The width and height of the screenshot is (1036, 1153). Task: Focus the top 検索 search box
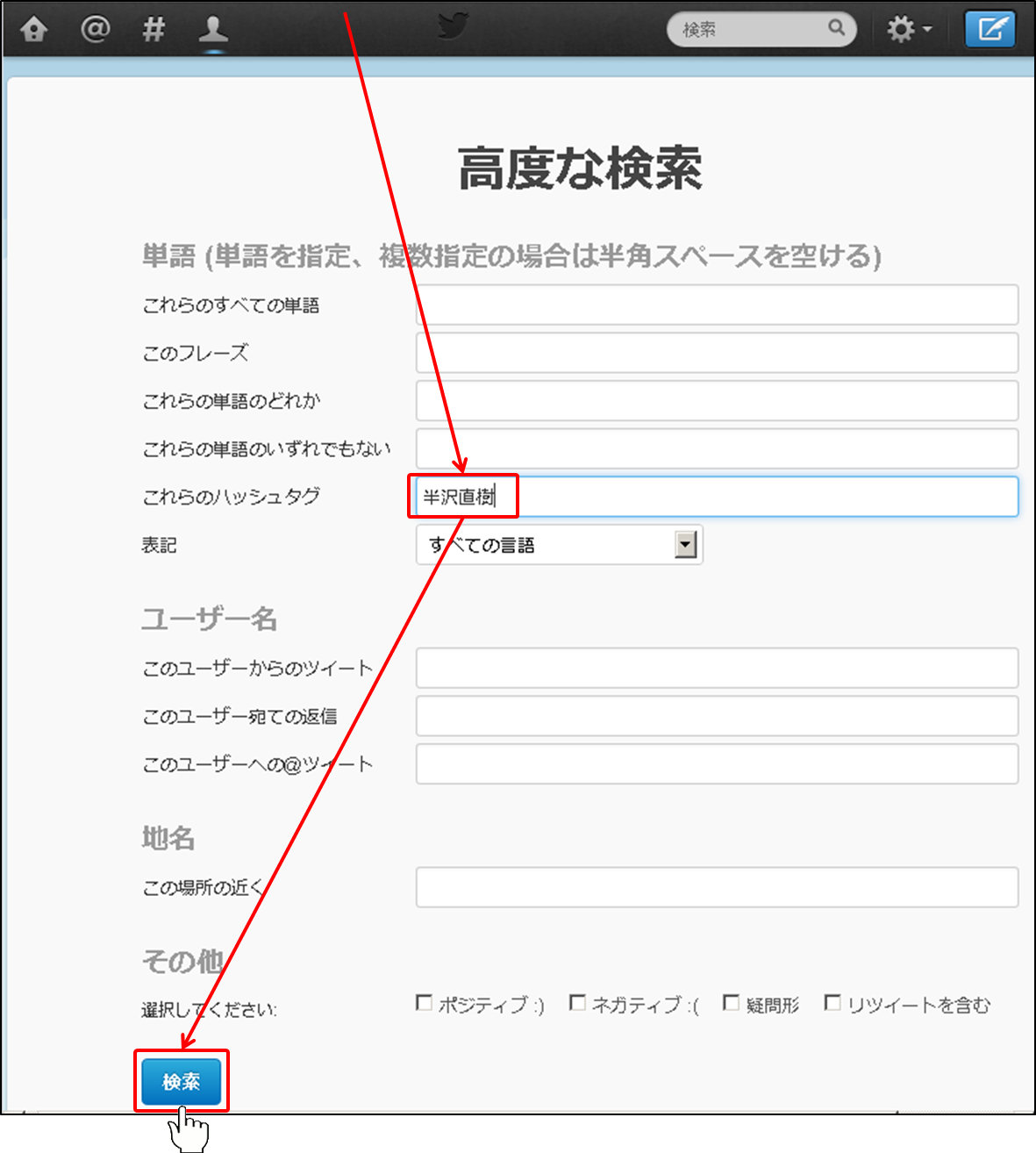click(x=750, y=30)
